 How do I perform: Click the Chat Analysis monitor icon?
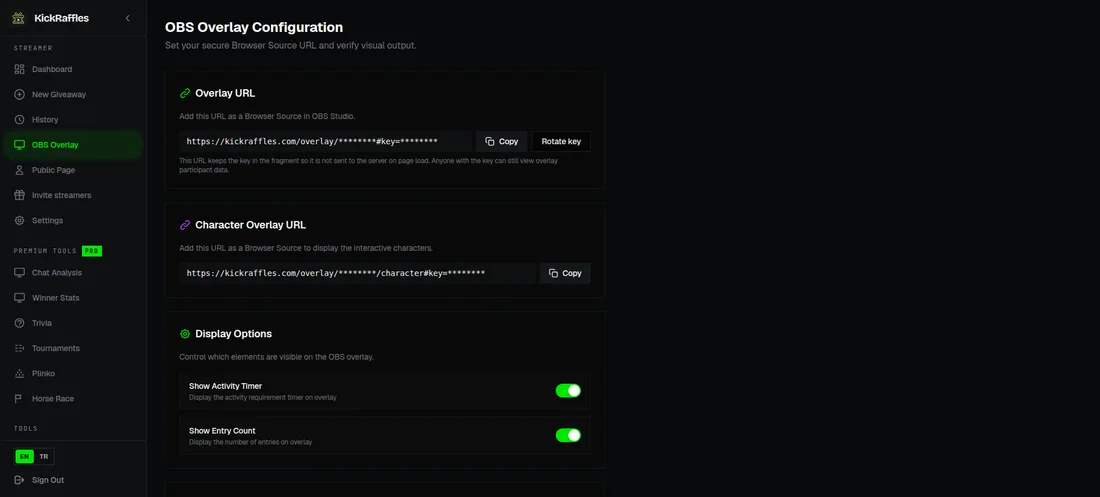20,273
